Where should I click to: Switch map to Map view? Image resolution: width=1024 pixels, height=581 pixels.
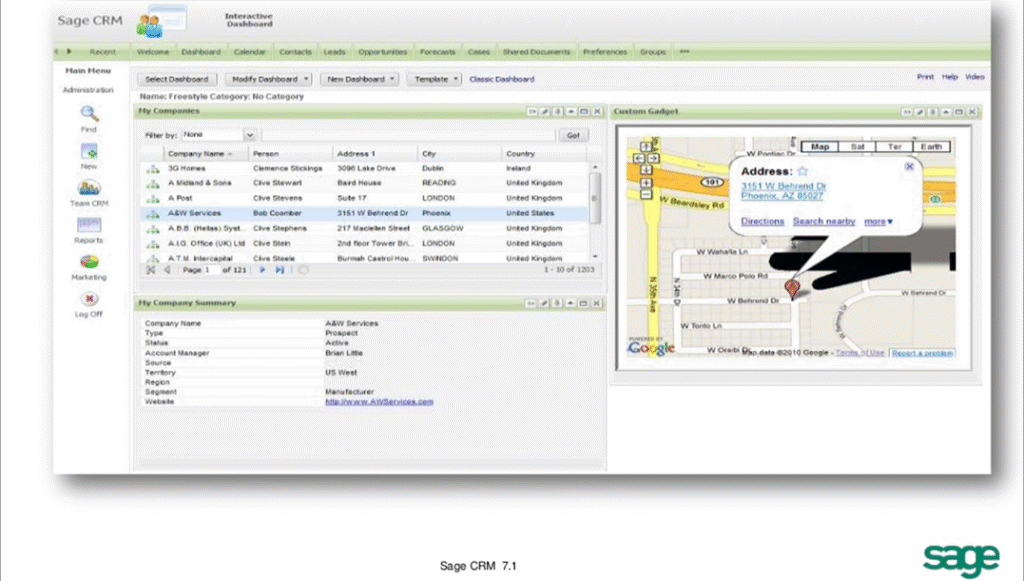(820, 147)
